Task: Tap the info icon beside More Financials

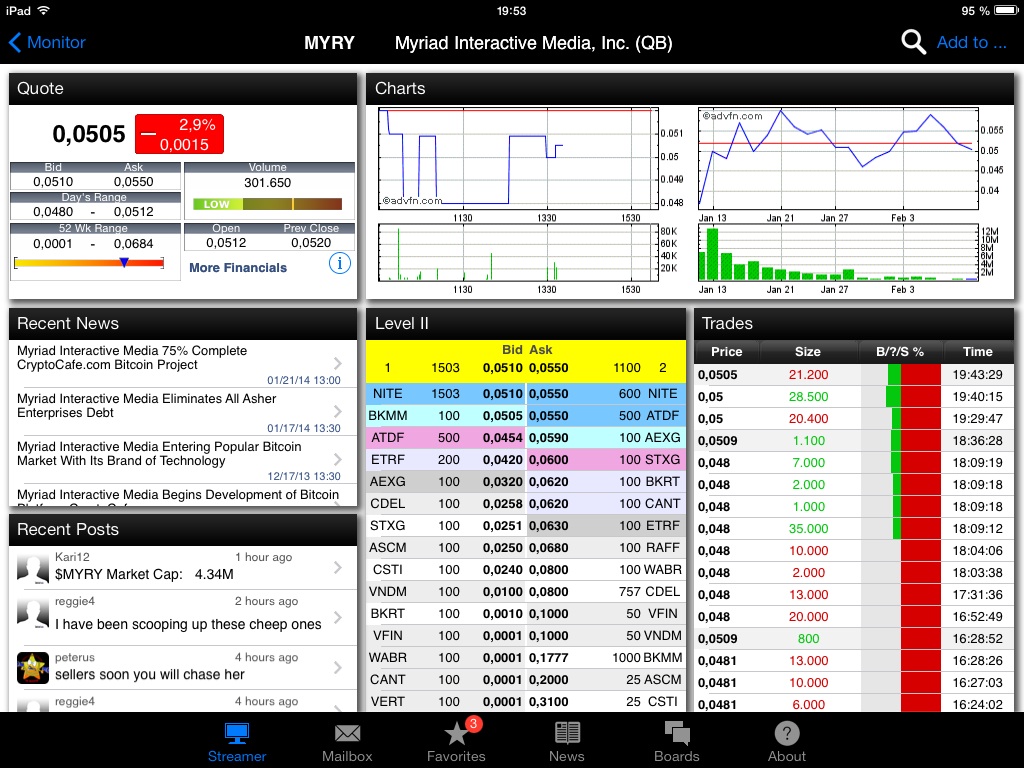Action: [340, 264]
